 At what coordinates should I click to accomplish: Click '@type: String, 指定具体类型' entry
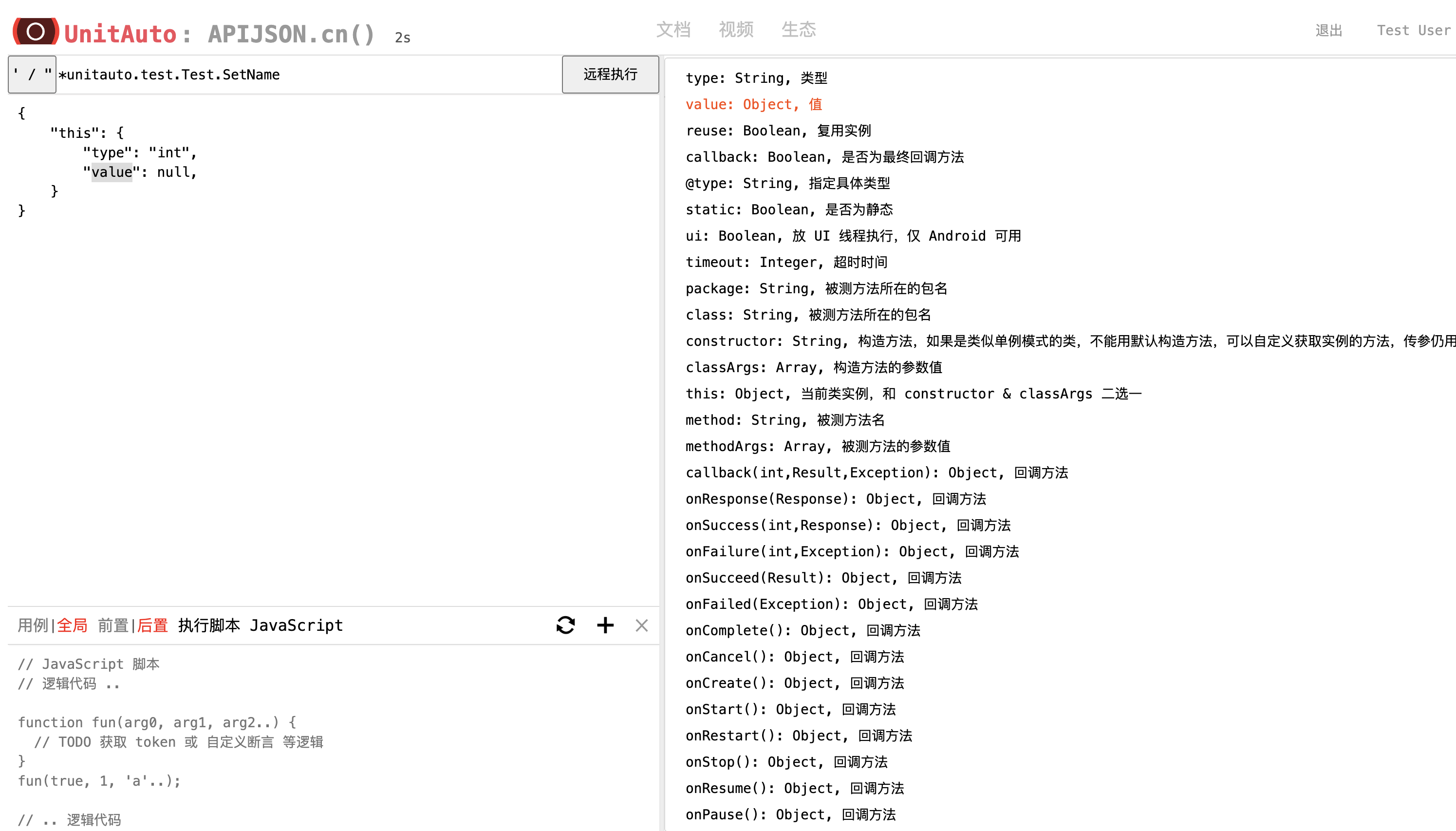pos(787,183)
